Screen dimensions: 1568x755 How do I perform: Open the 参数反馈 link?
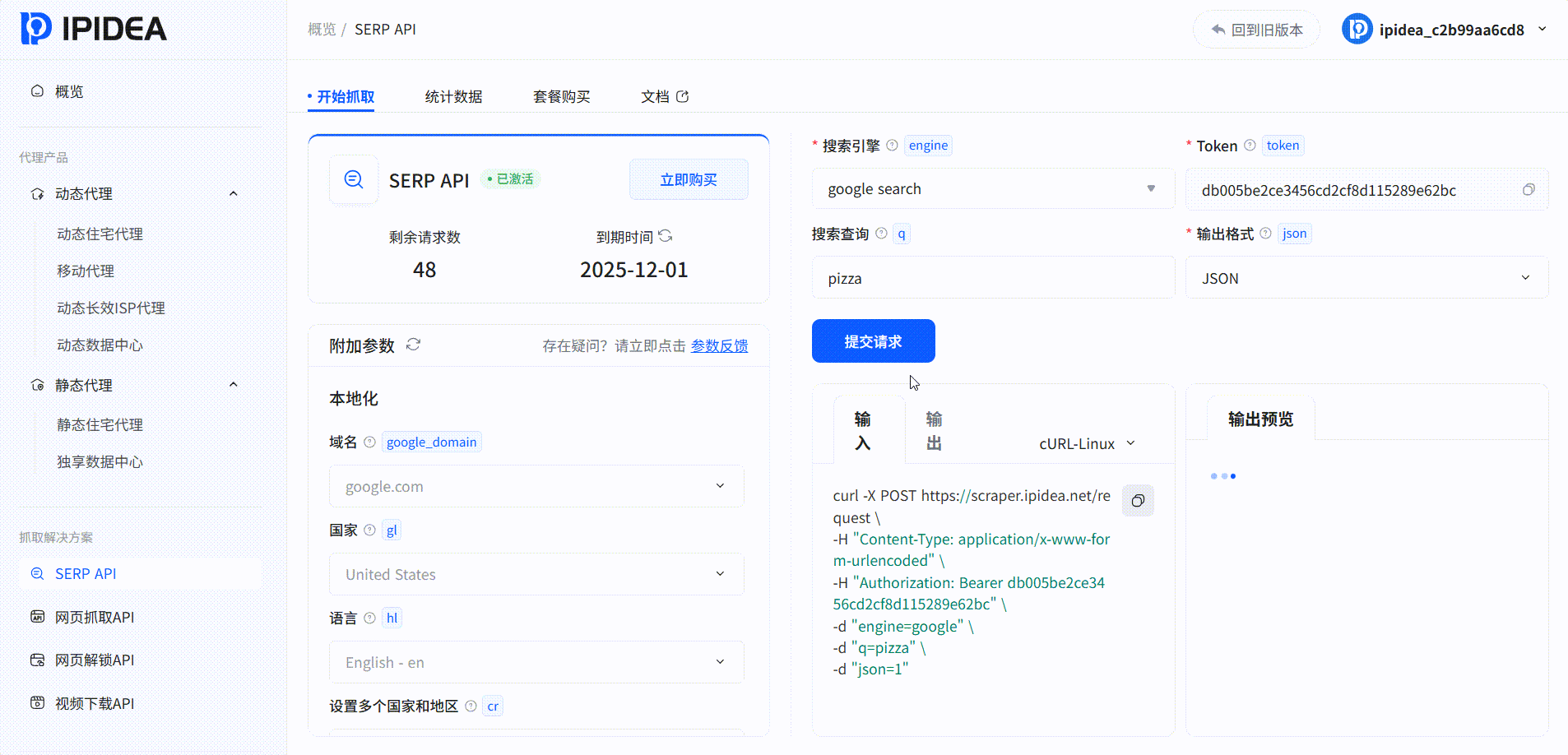pos(719,346)
